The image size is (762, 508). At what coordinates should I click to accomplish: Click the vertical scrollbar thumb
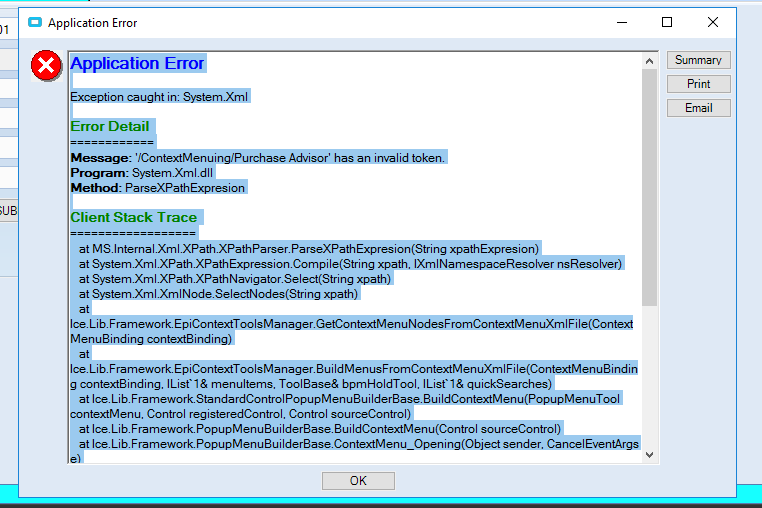[x=649, y=188]
